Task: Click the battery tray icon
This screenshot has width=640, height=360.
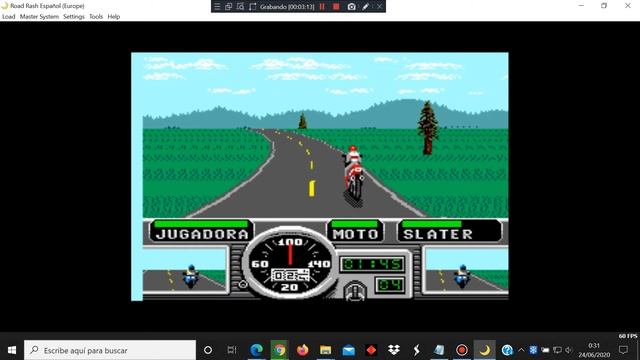Action: click(x=545, y=350)
